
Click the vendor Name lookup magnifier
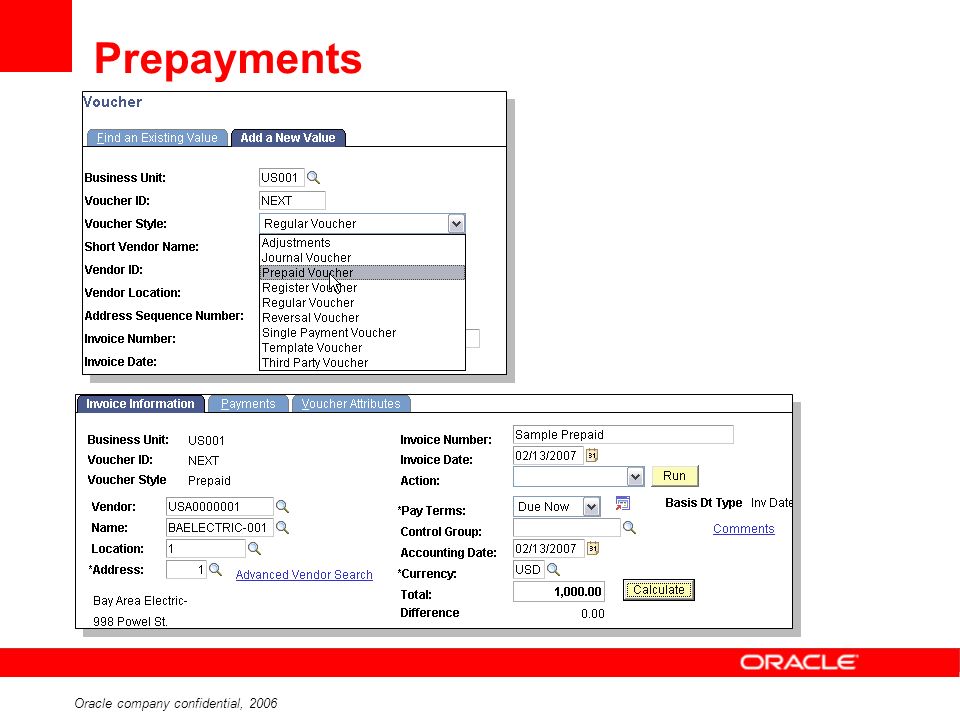(282, 527)
